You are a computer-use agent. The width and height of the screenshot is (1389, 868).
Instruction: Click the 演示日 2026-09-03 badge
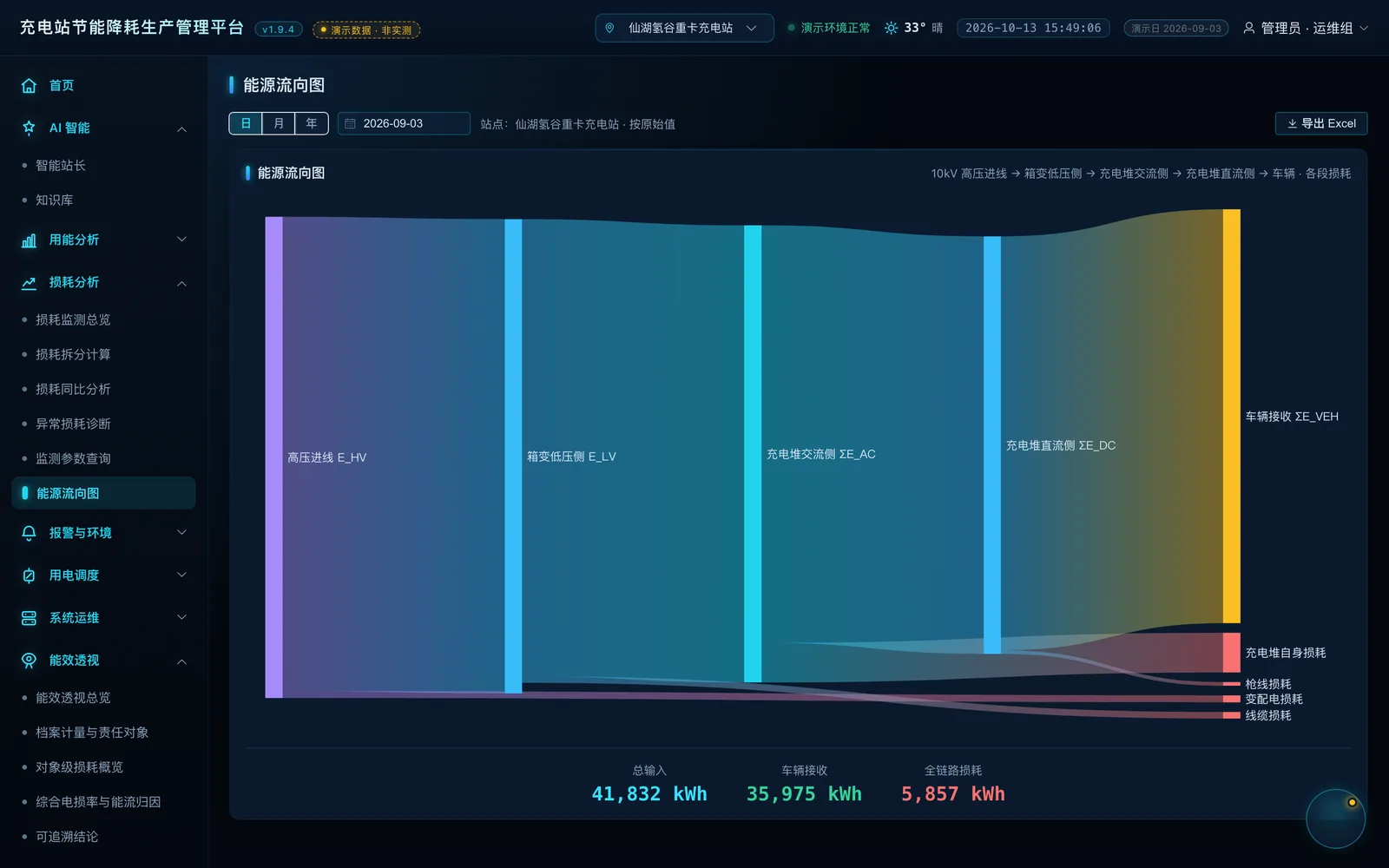point(1175,29)
